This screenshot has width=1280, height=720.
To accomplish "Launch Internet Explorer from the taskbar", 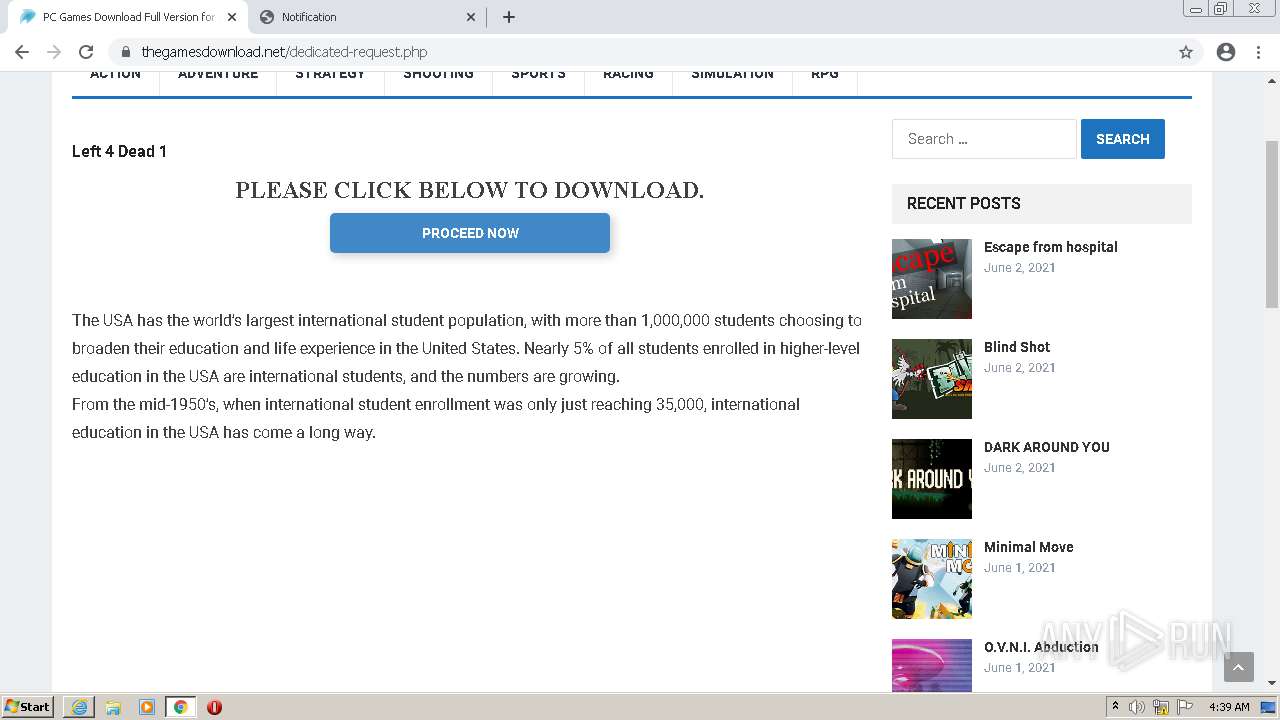I will pyautogui.click(x=79, y=707).
